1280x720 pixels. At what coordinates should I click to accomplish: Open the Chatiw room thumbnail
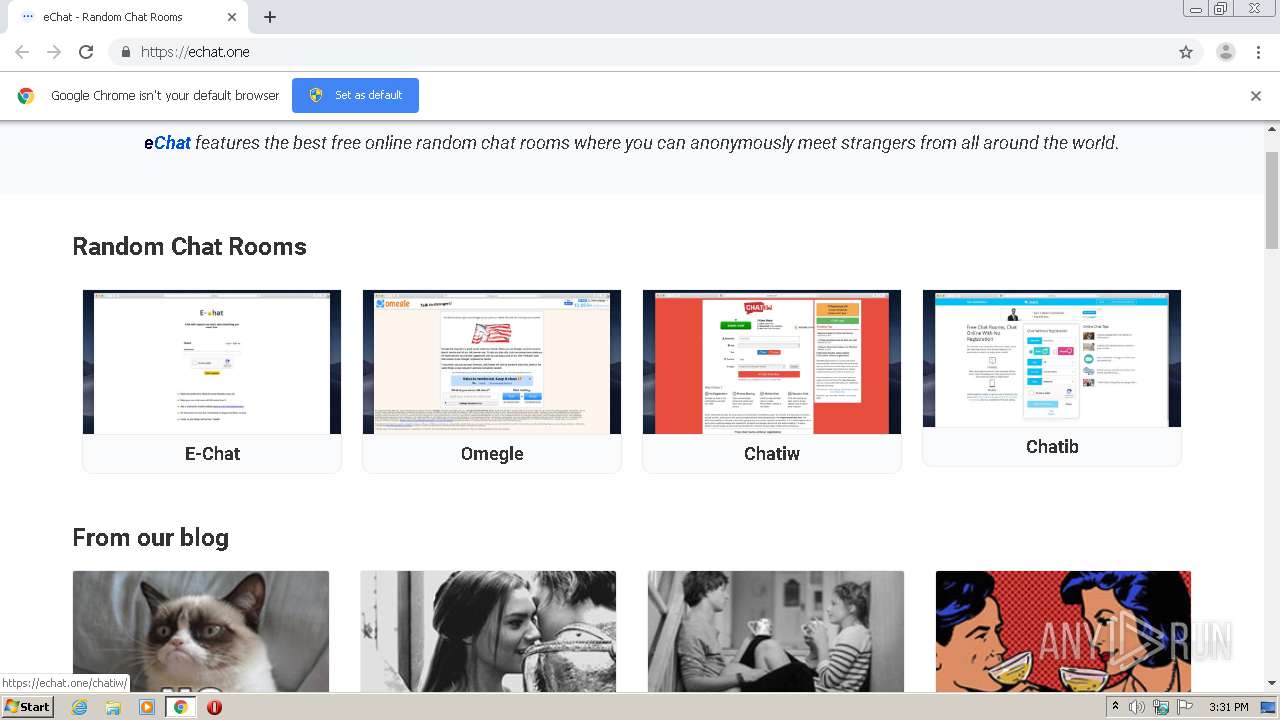tap(772, 362)
